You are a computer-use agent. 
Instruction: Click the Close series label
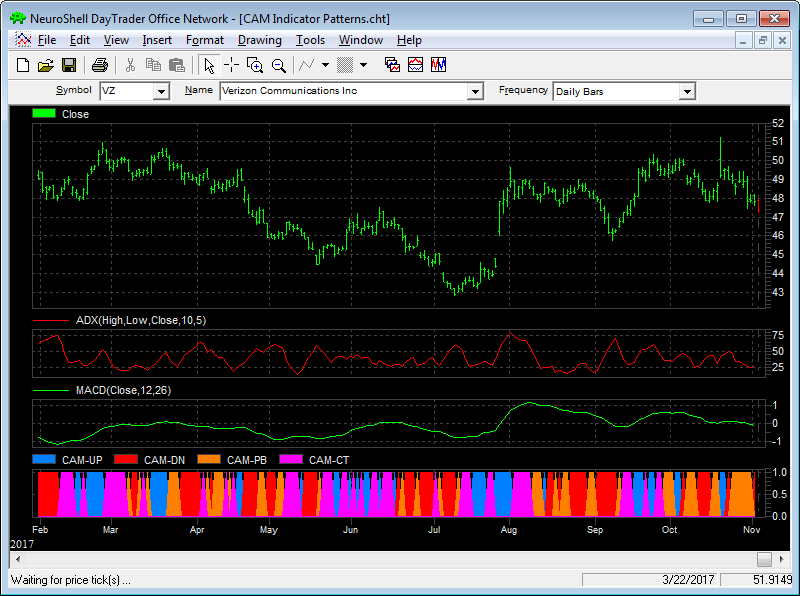tap(76, 114)
